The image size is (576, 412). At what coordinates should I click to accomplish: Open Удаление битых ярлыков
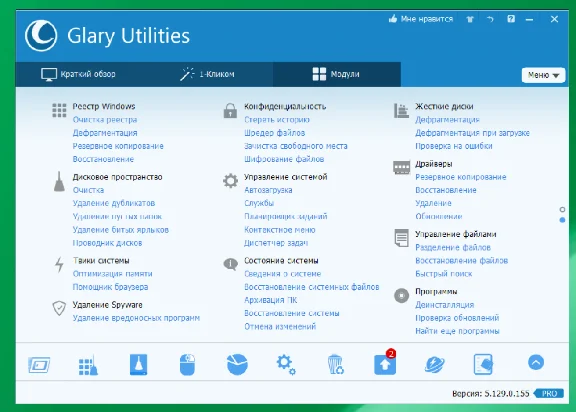tap(120, 230)
